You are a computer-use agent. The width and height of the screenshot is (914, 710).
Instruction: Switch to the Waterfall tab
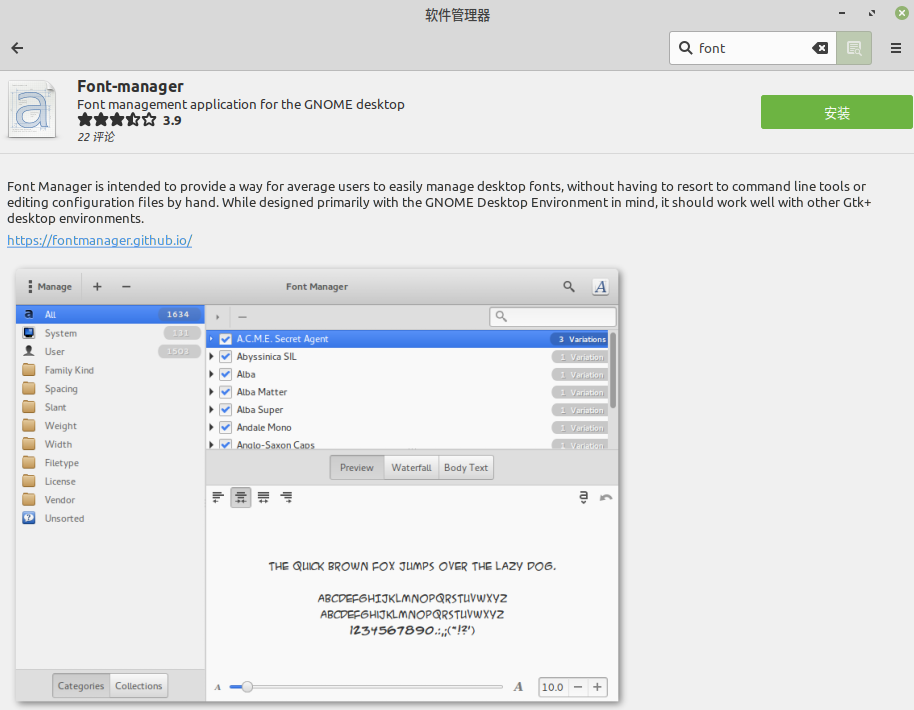tap(411, 468)
